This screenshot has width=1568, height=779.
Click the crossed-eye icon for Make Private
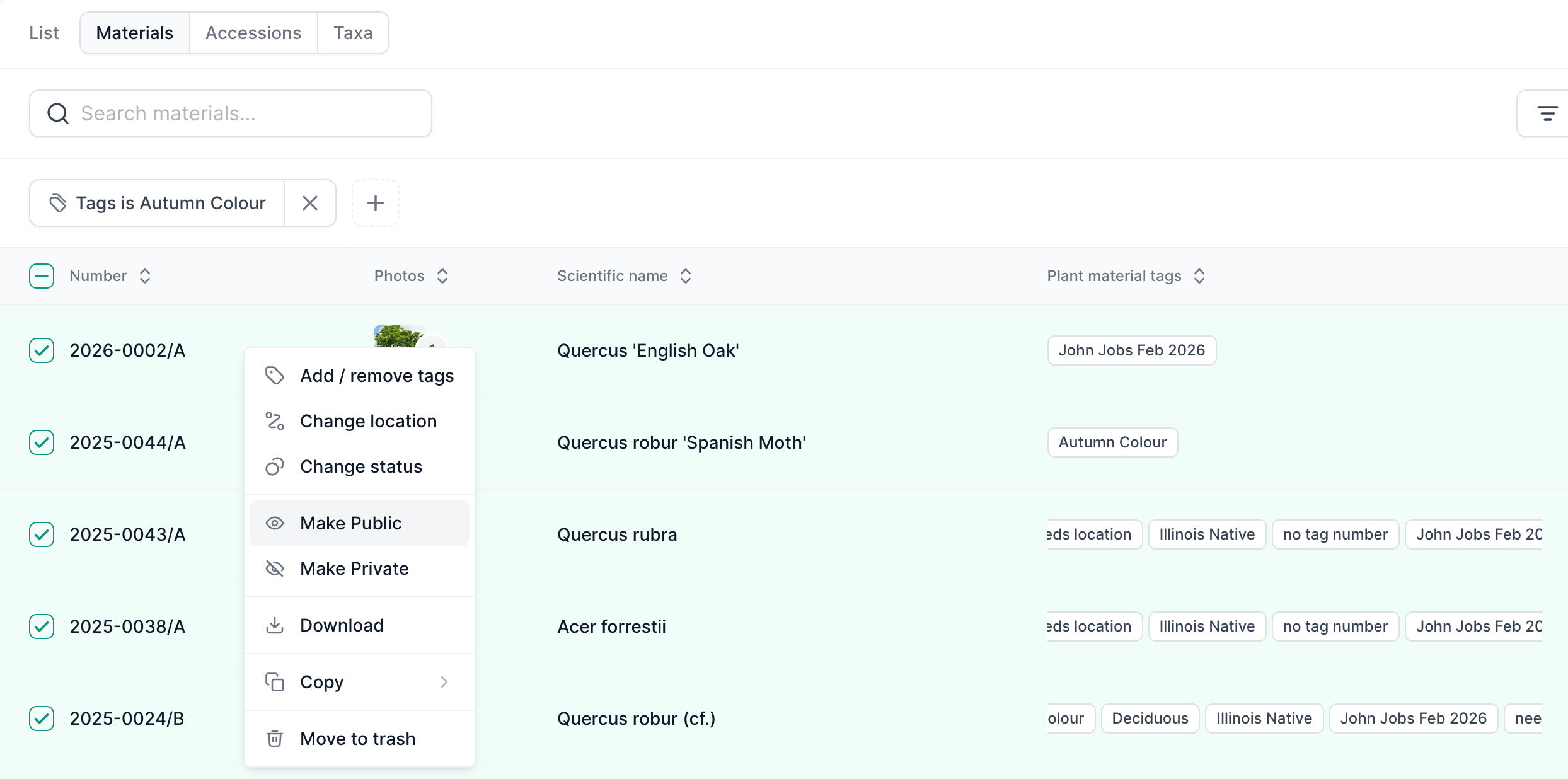(274, 568)
